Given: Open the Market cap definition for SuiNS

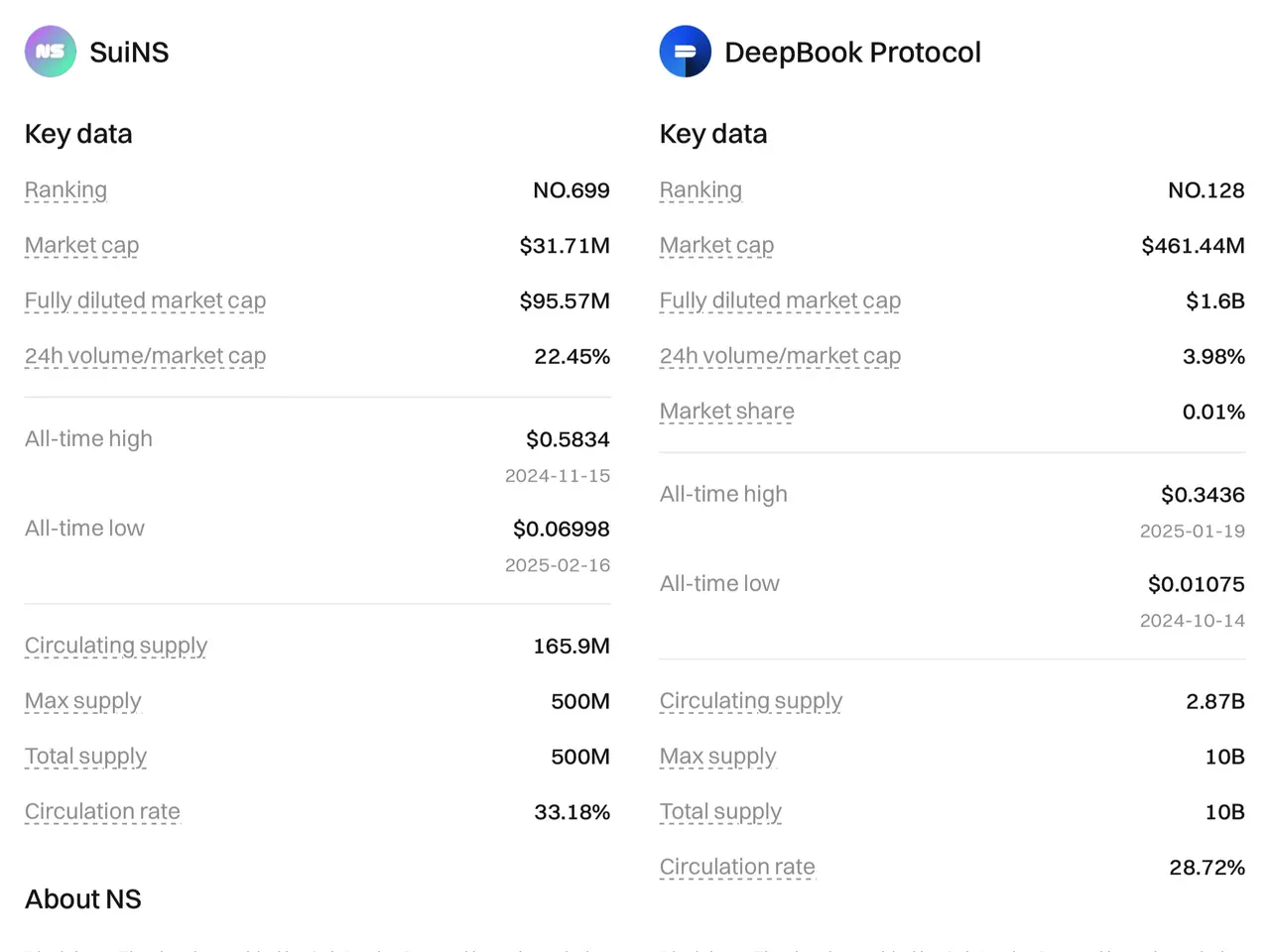Looking at the screenshot, I should [81, 245].
